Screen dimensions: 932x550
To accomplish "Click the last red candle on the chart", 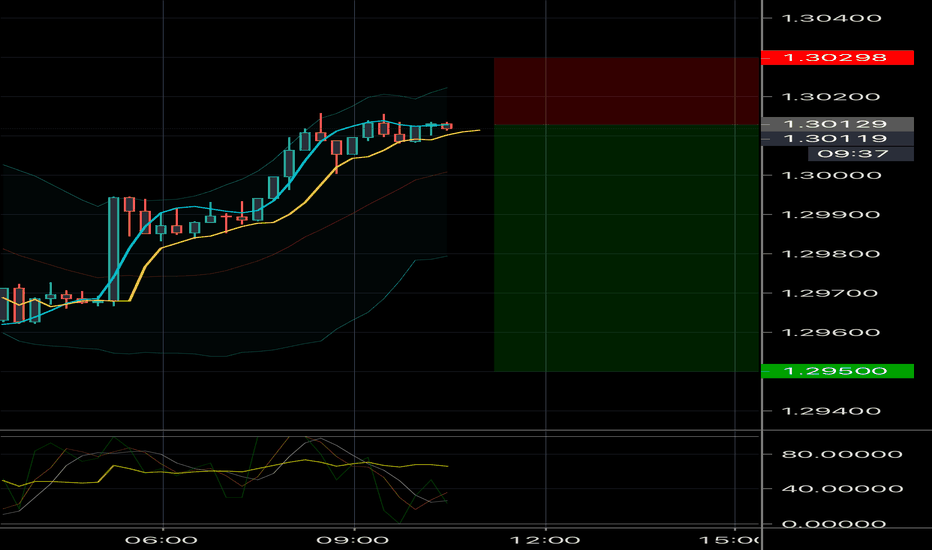I will 446,126.
